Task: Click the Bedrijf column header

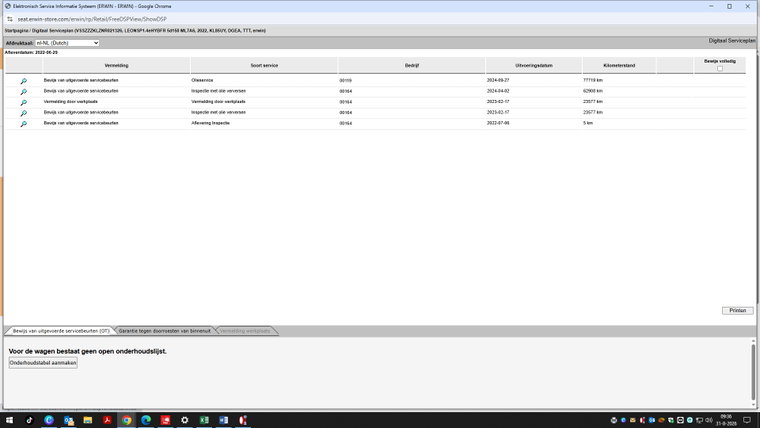Action: pyautogui.click(x=412, y=65)
